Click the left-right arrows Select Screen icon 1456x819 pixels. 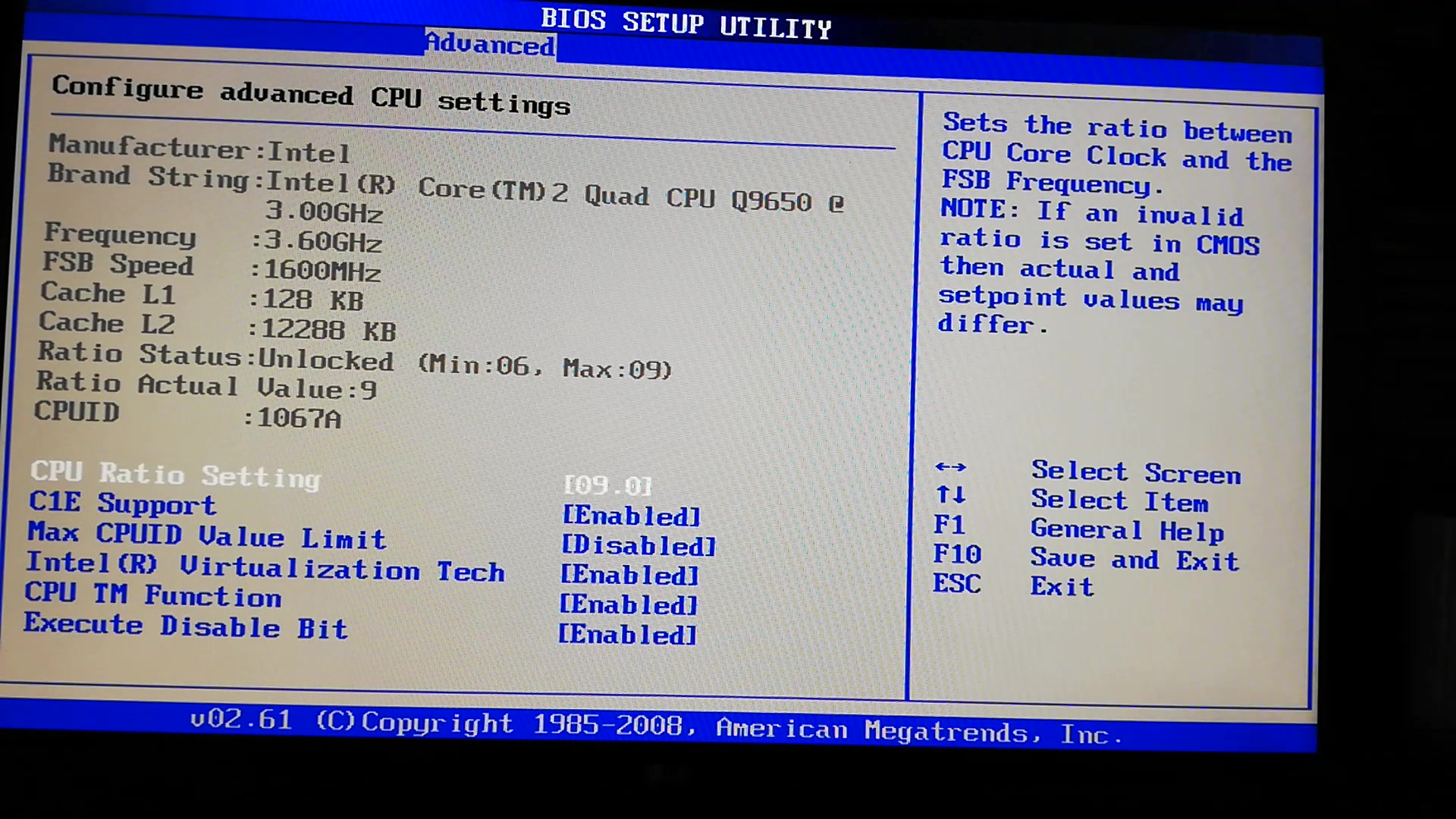950,467
